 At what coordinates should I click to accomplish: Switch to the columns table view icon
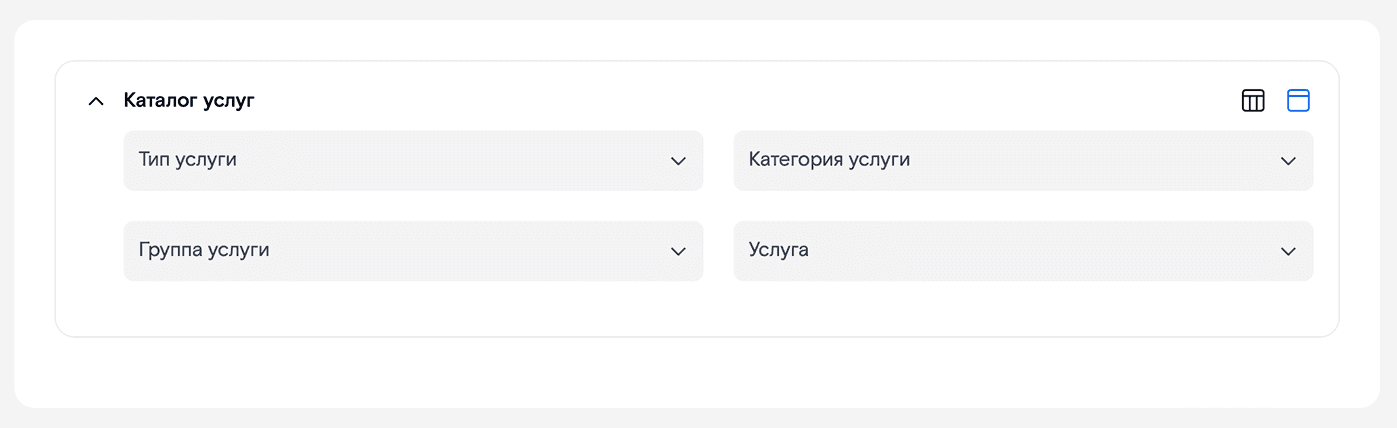pos(1253,101)
